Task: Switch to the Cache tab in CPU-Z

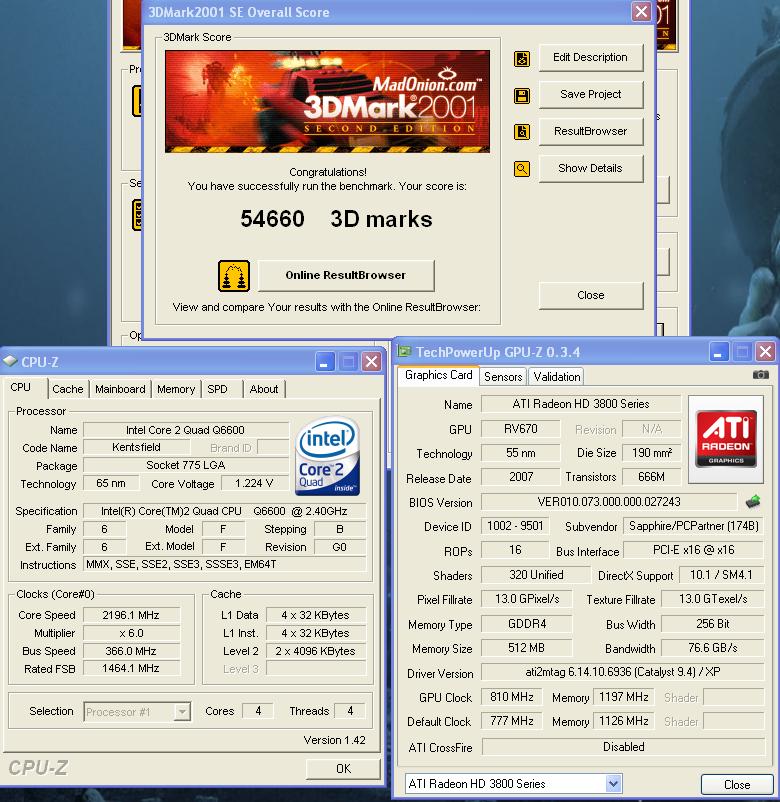Action: pyautogui.click(x=68, y=389)
